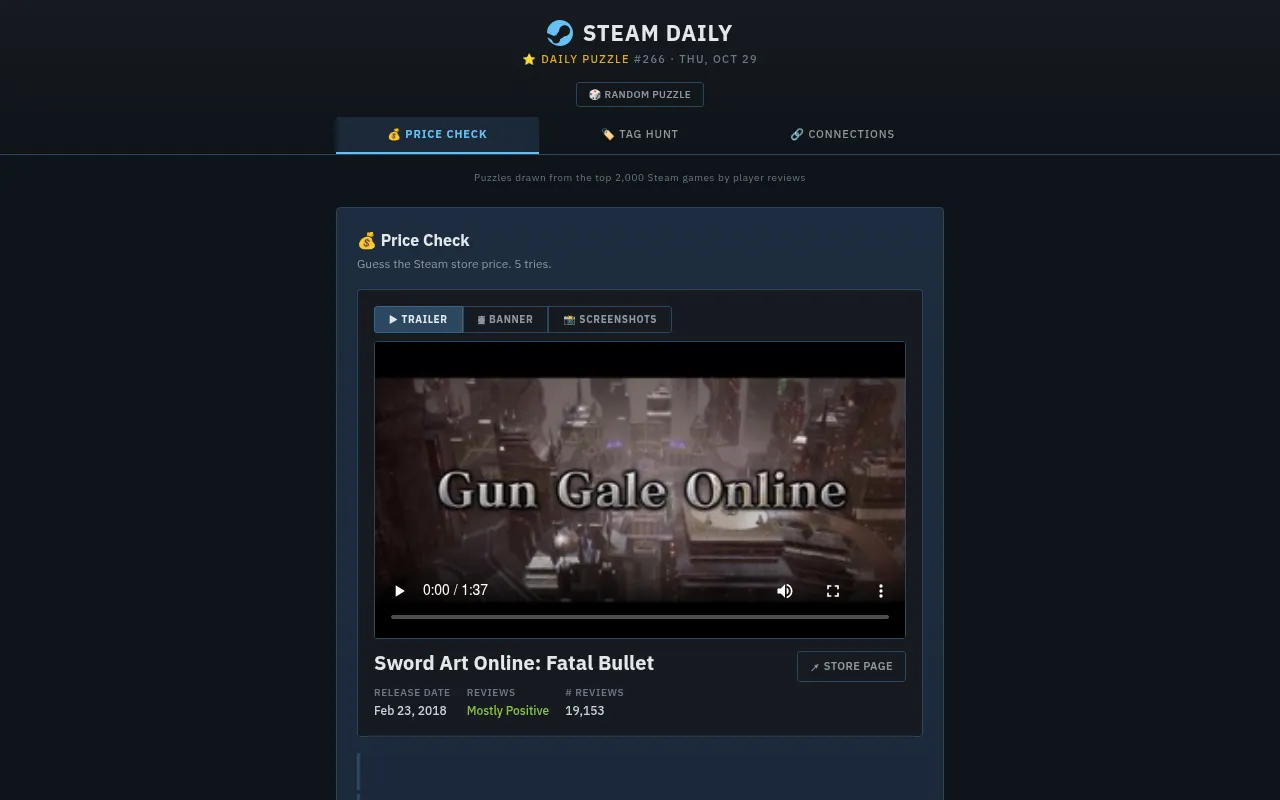The width and height of the screenshot is (1280, 800).
Task: Click the review count 19,153
Action: tap(585, 711)
